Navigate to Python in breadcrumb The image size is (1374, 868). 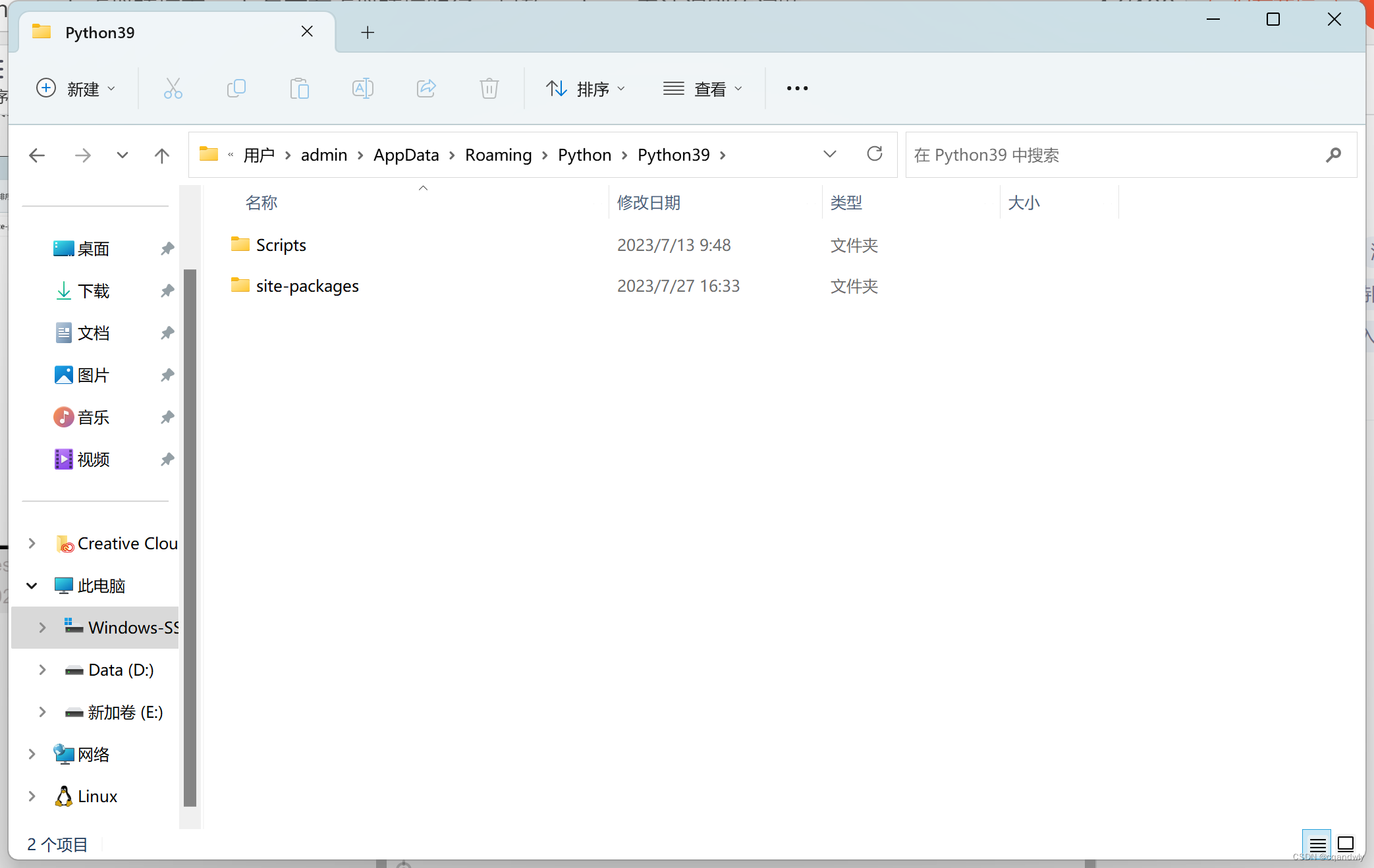pos(585,155)
